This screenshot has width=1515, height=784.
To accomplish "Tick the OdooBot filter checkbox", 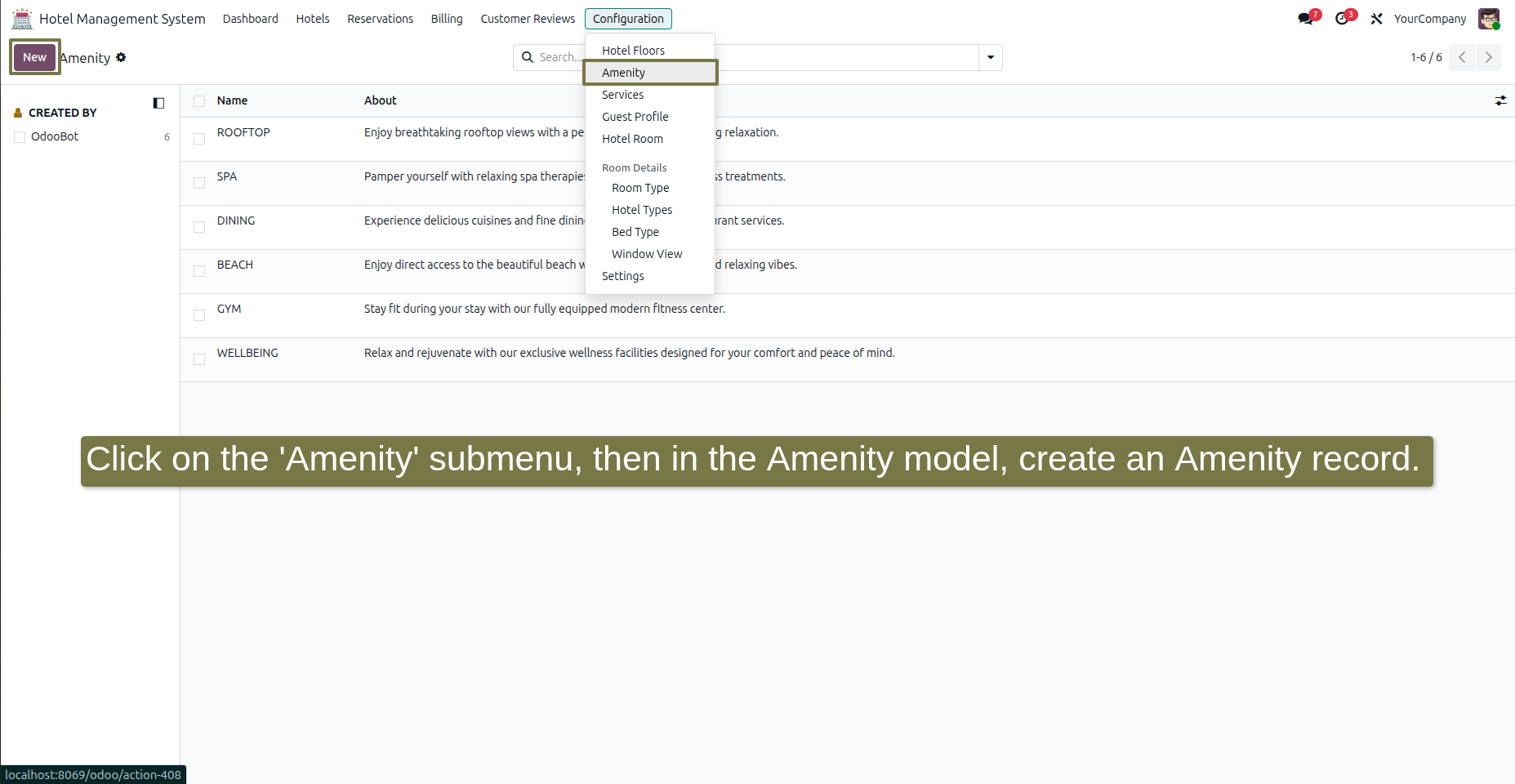I will pyautogui.click(x=20, y=137).
